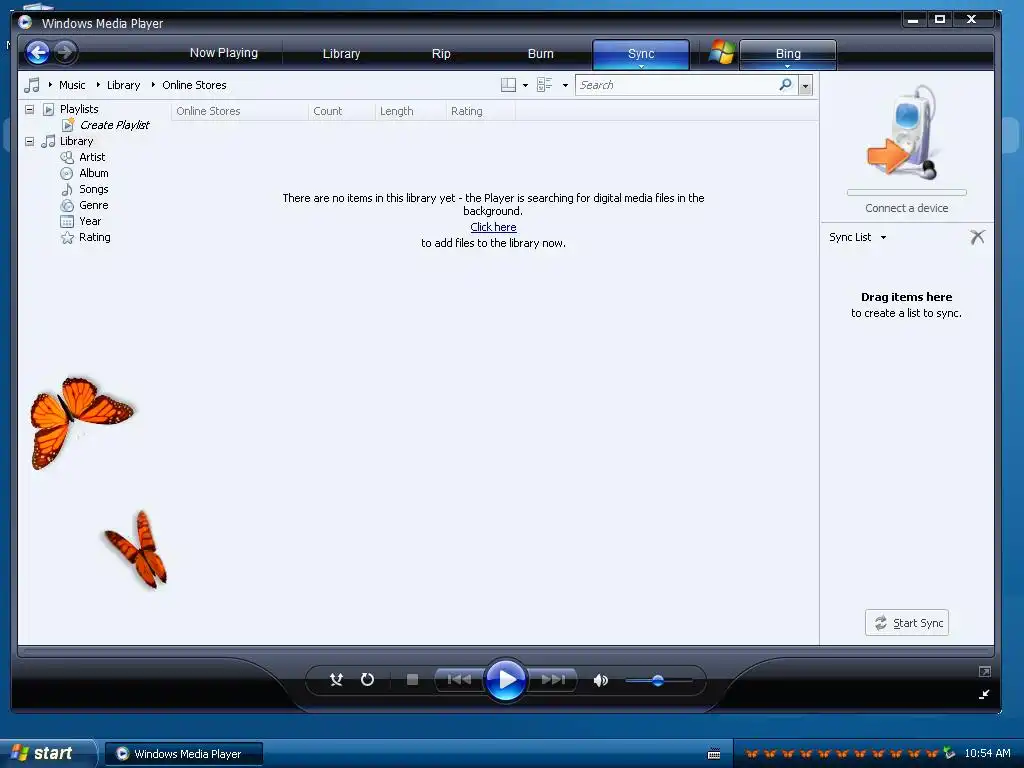Click the full screen view icon
This screenshot has height=768, width=1024.
[984, 671]
